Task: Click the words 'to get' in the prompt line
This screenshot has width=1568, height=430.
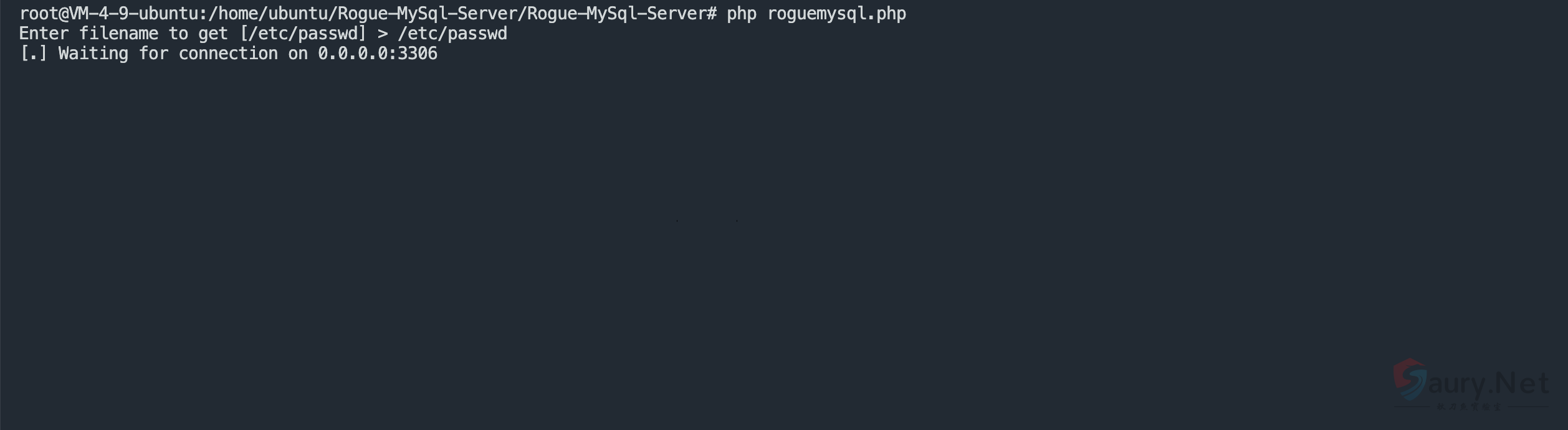Action: tap(198, 34)
